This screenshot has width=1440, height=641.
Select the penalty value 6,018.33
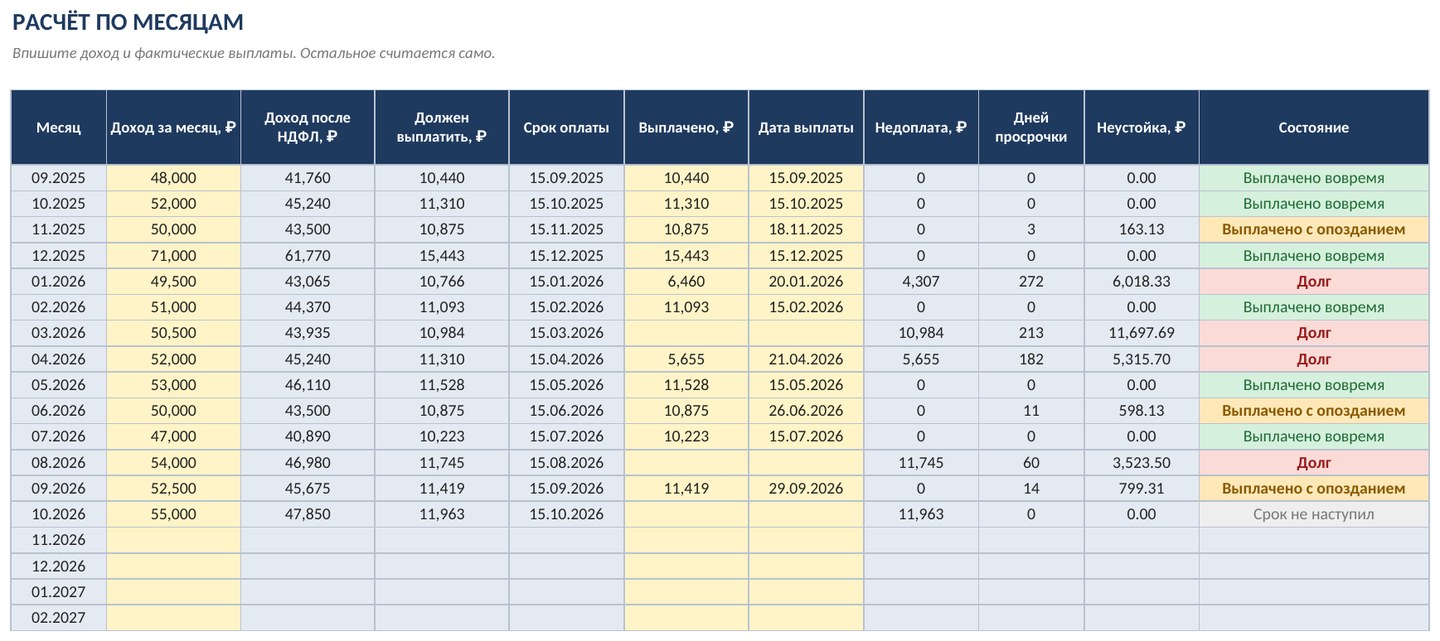coord(1141,282)
